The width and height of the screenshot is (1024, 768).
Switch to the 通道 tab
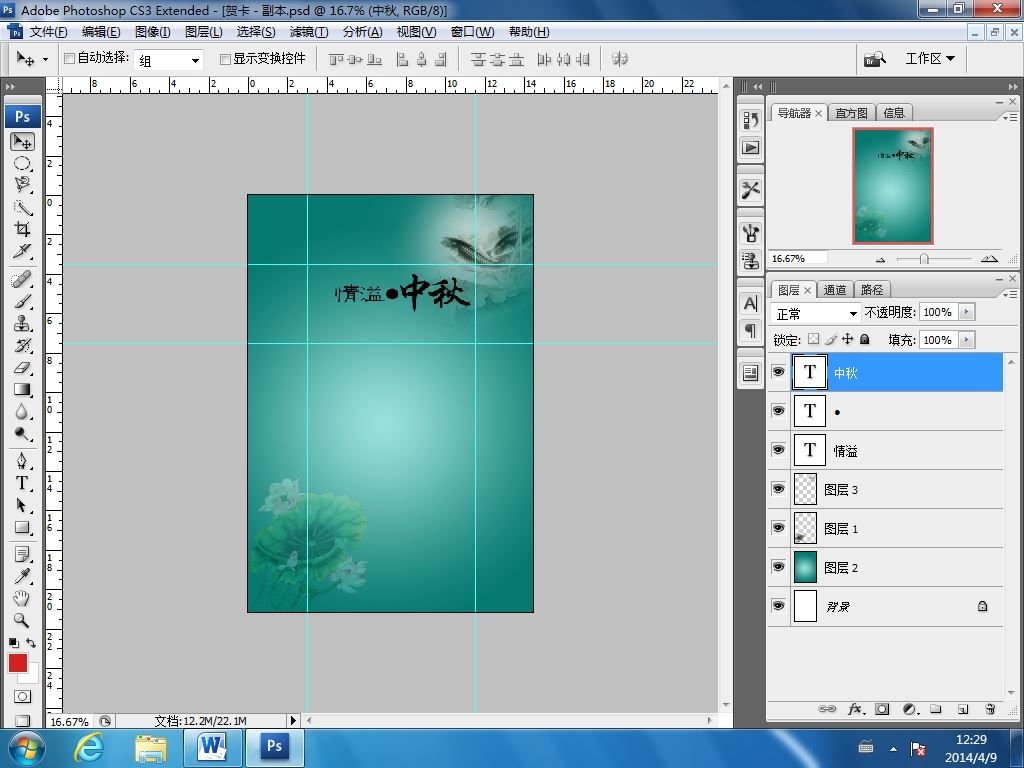[x=835, y=290]
